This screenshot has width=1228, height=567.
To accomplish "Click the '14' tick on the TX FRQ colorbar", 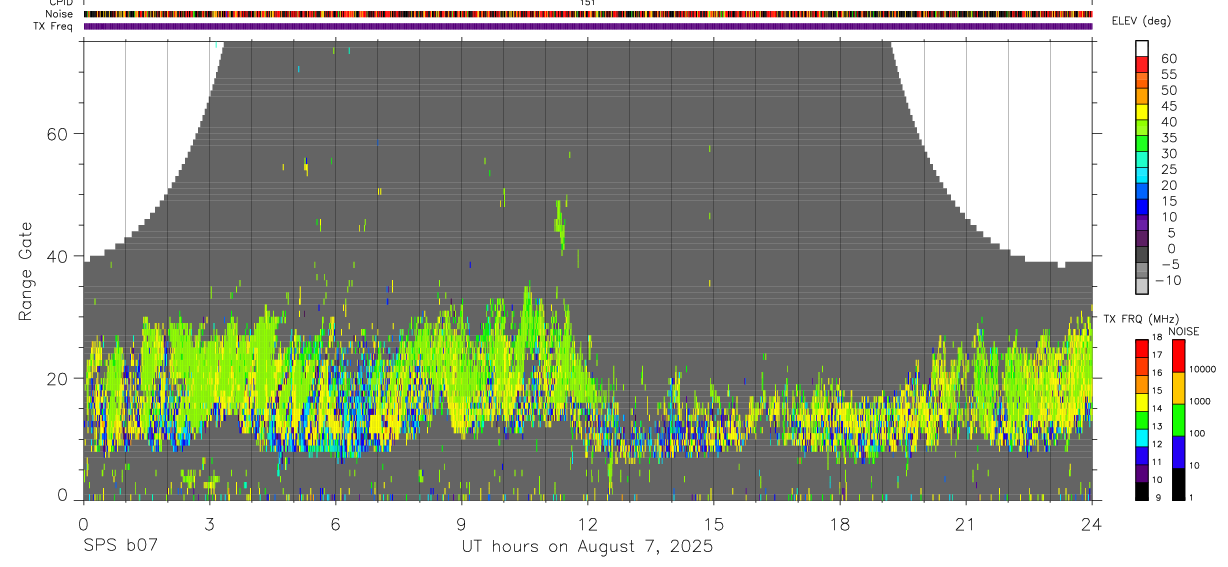I will (1156, 409).
